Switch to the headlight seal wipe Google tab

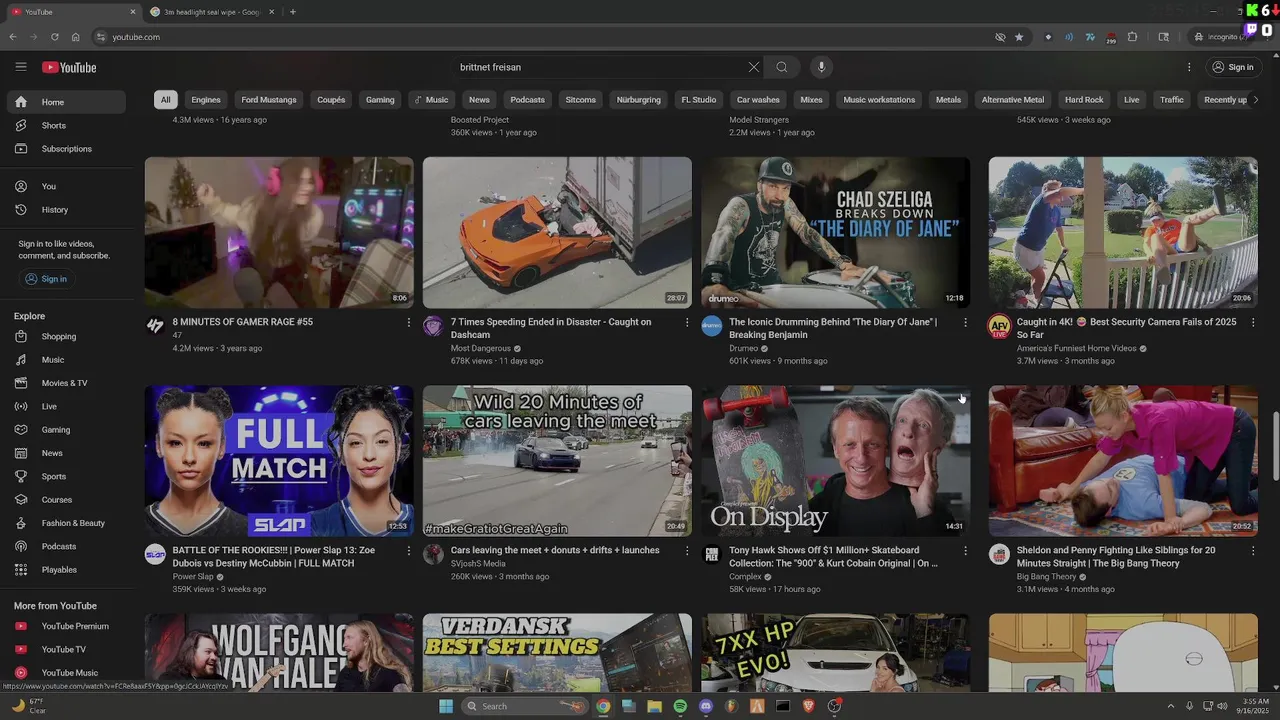point(211,12)
